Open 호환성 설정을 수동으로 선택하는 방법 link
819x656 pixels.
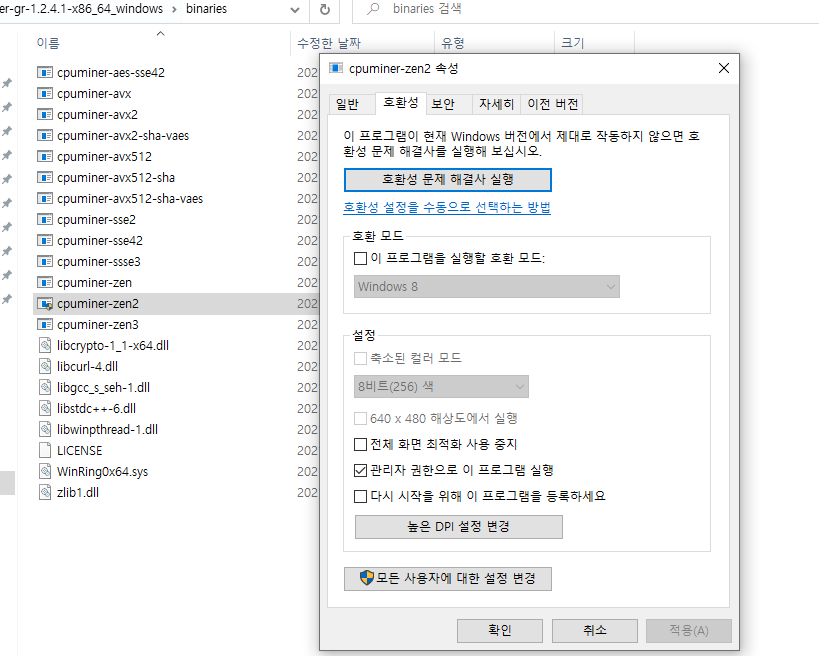point(447,207)
